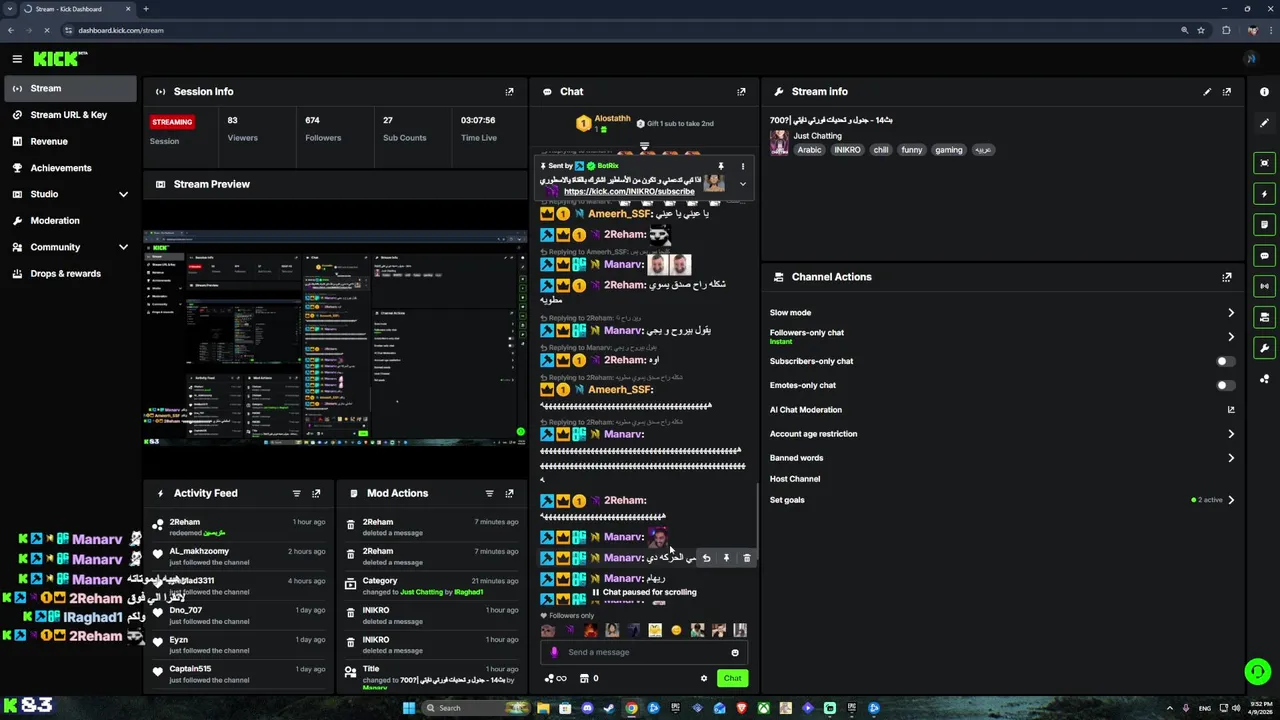The width and height of the screenshot is (1280, 720).
Task: Click the Chrome address bar URL
Action: 121,30
